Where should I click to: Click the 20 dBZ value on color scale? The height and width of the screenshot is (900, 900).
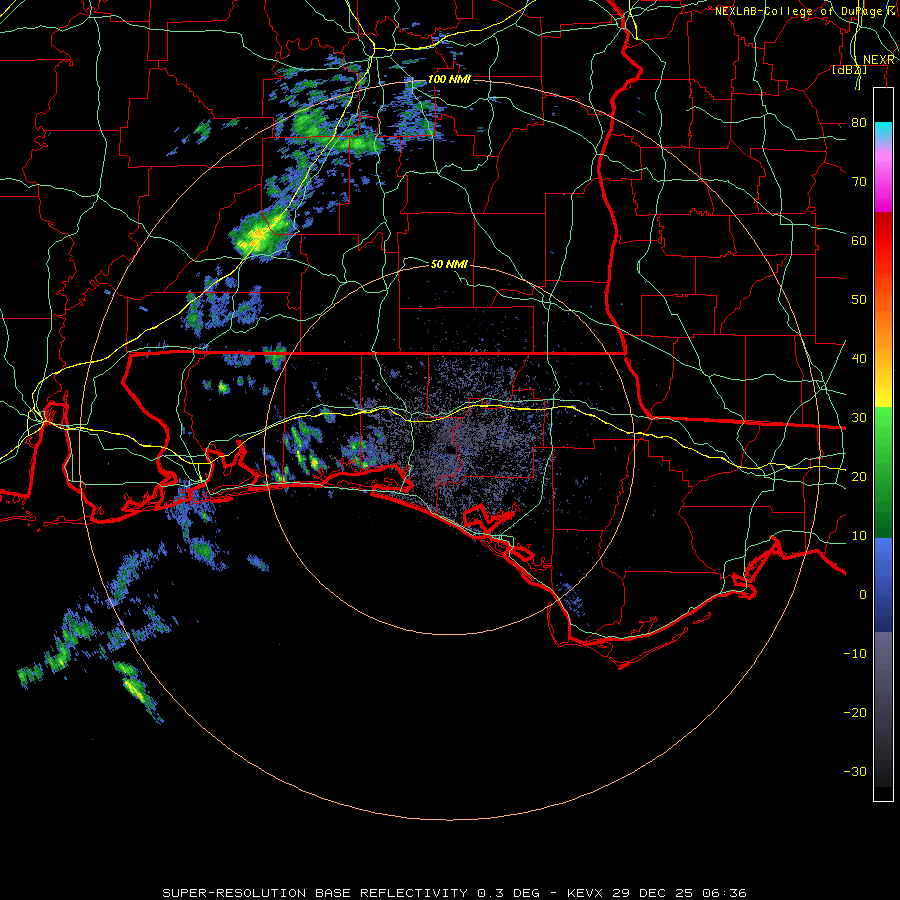tap(859, 476)
